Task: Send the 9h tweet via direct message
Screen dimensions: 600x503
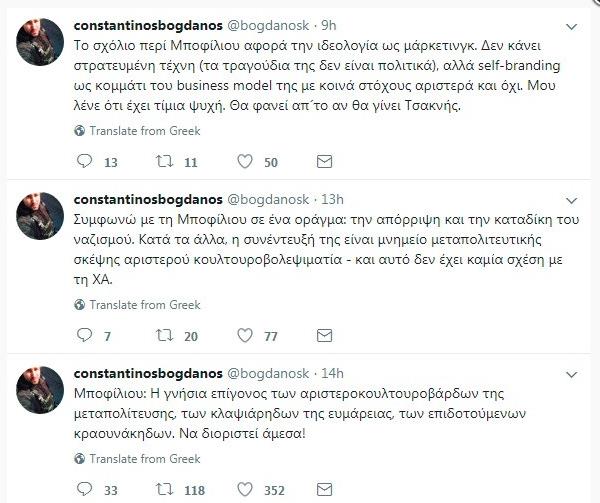Action: [324, 162]
